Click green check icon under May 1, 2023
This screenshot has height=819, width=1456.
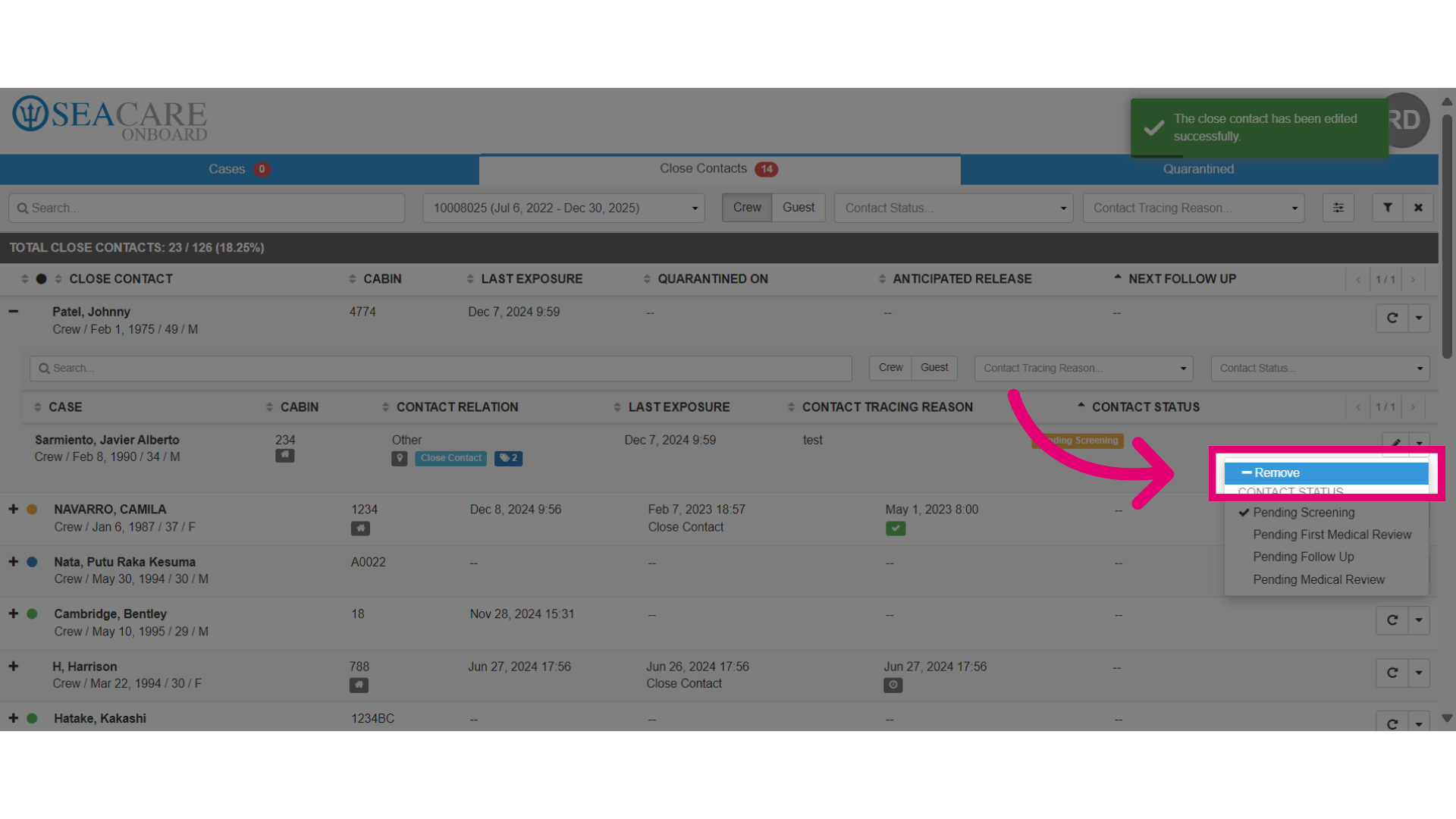pos(896,528)
